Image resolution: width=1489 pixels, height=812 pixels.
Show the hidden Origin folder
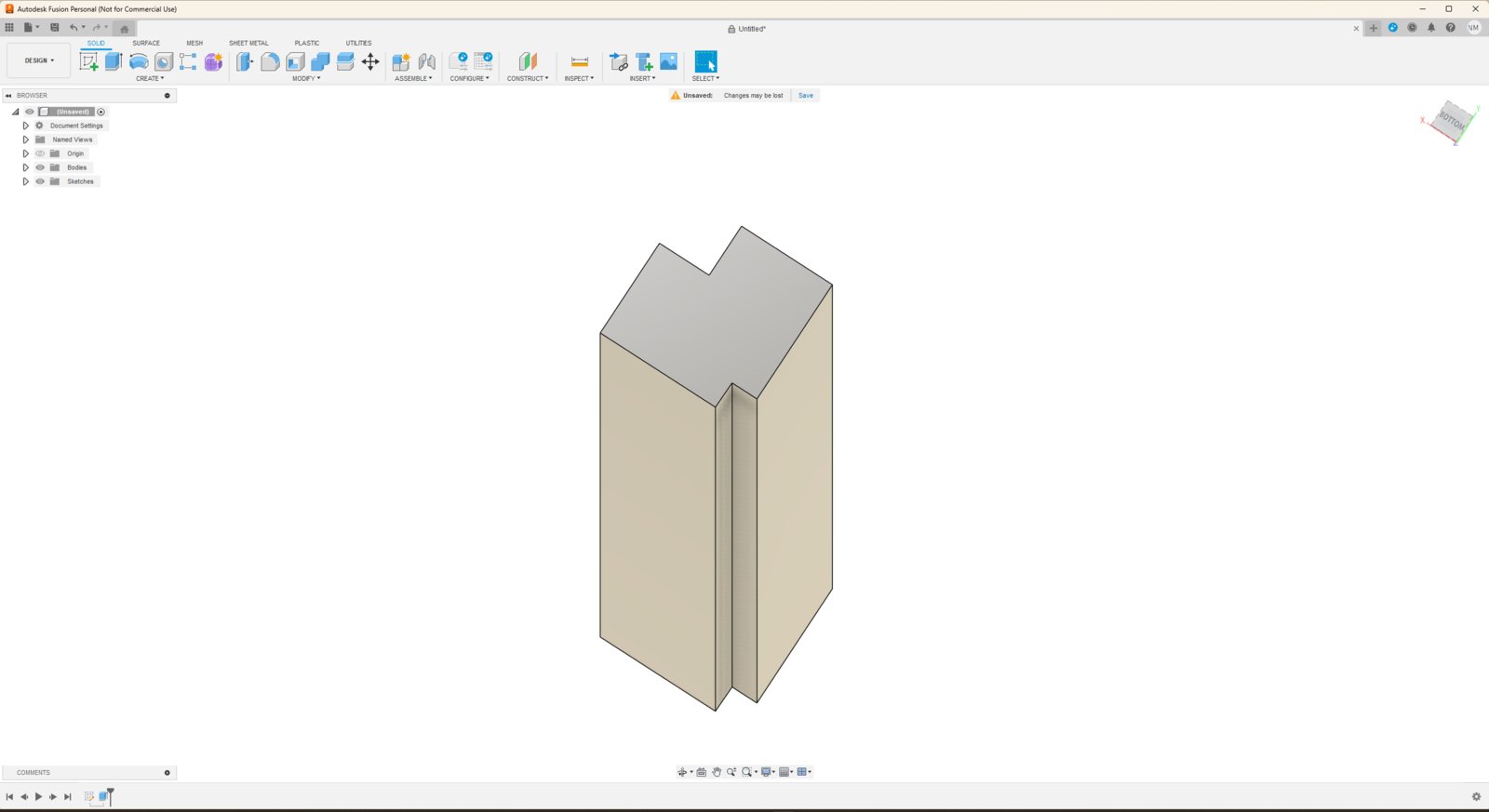[x=40, y=153]
